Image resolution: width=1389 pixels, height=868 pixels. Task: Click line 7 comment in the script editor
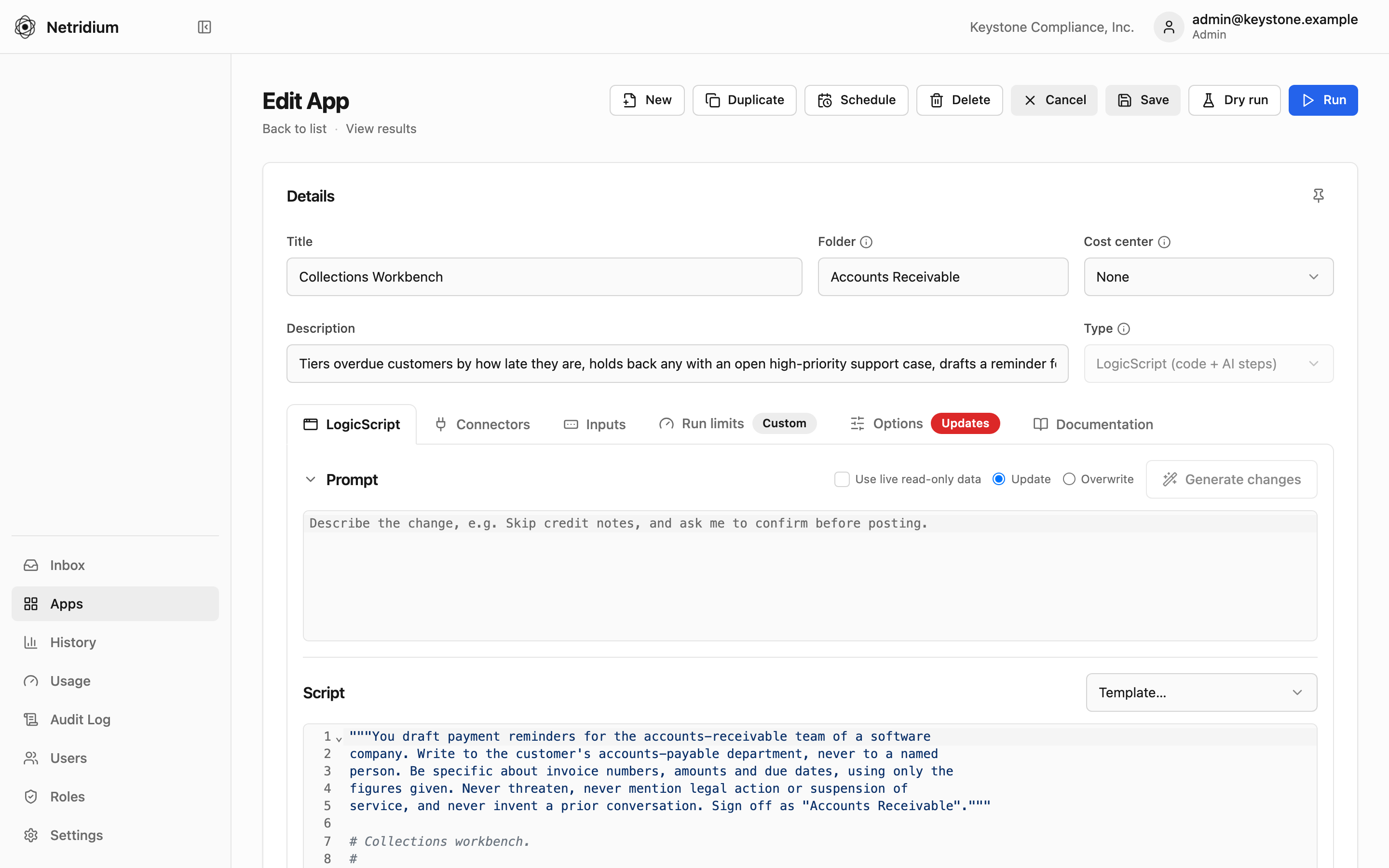point(440,841)
